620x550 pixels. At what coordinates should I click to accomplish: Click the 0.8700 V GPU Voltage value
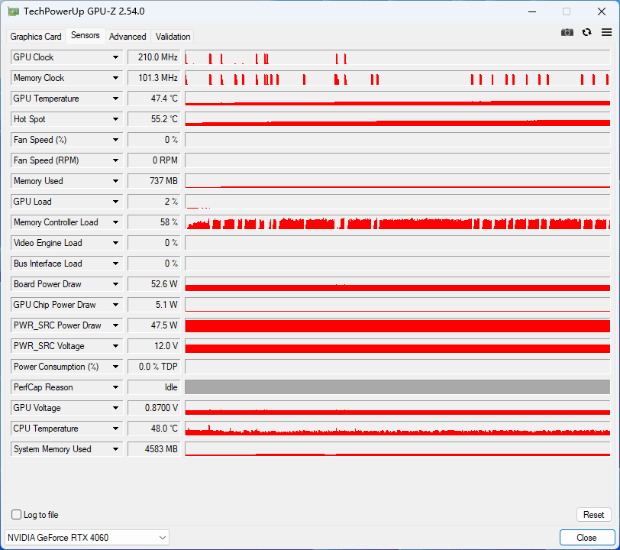[153, 408]
